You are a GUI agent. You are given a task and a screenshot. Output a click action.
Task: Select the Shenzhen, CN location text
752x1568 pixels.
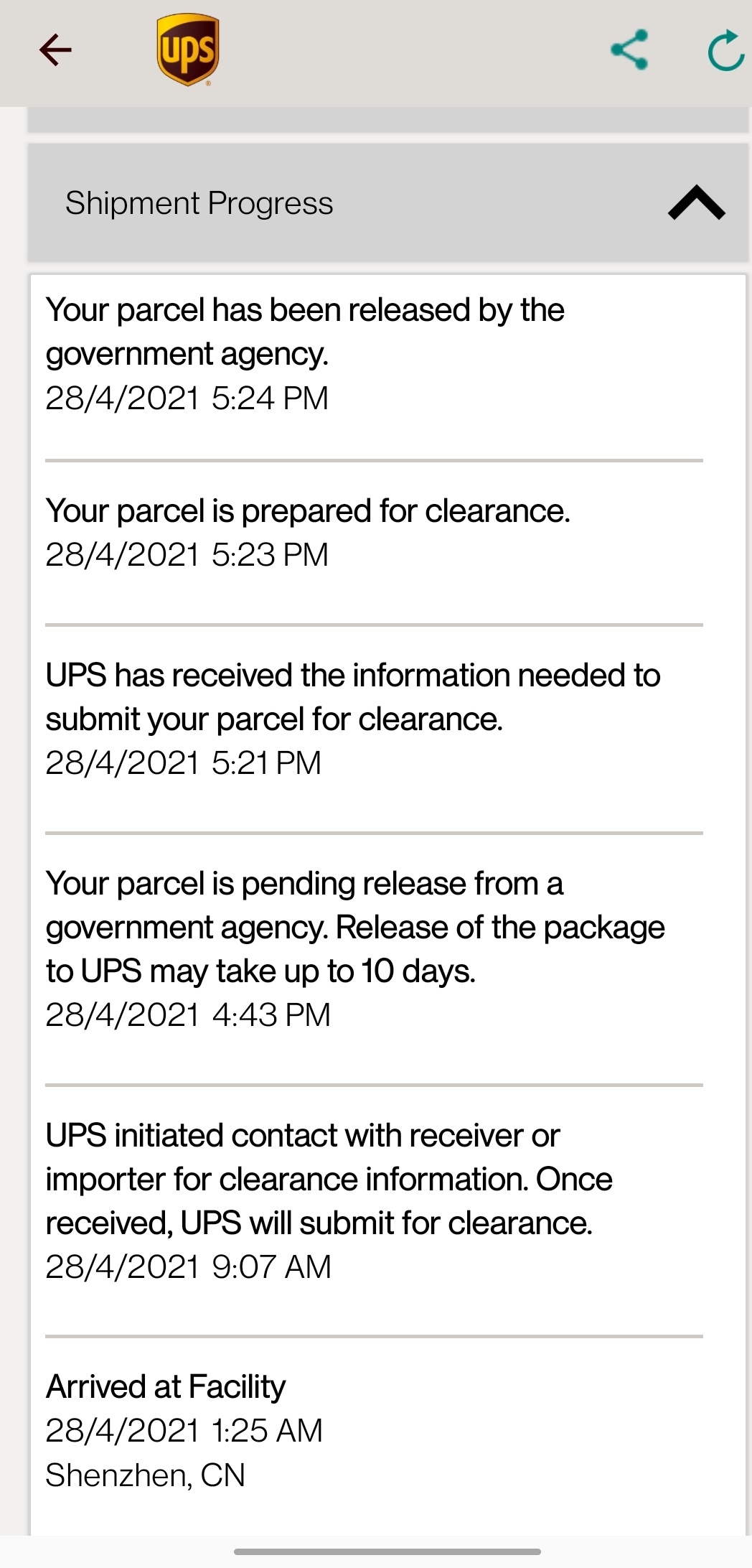[x=146, y=1475]
